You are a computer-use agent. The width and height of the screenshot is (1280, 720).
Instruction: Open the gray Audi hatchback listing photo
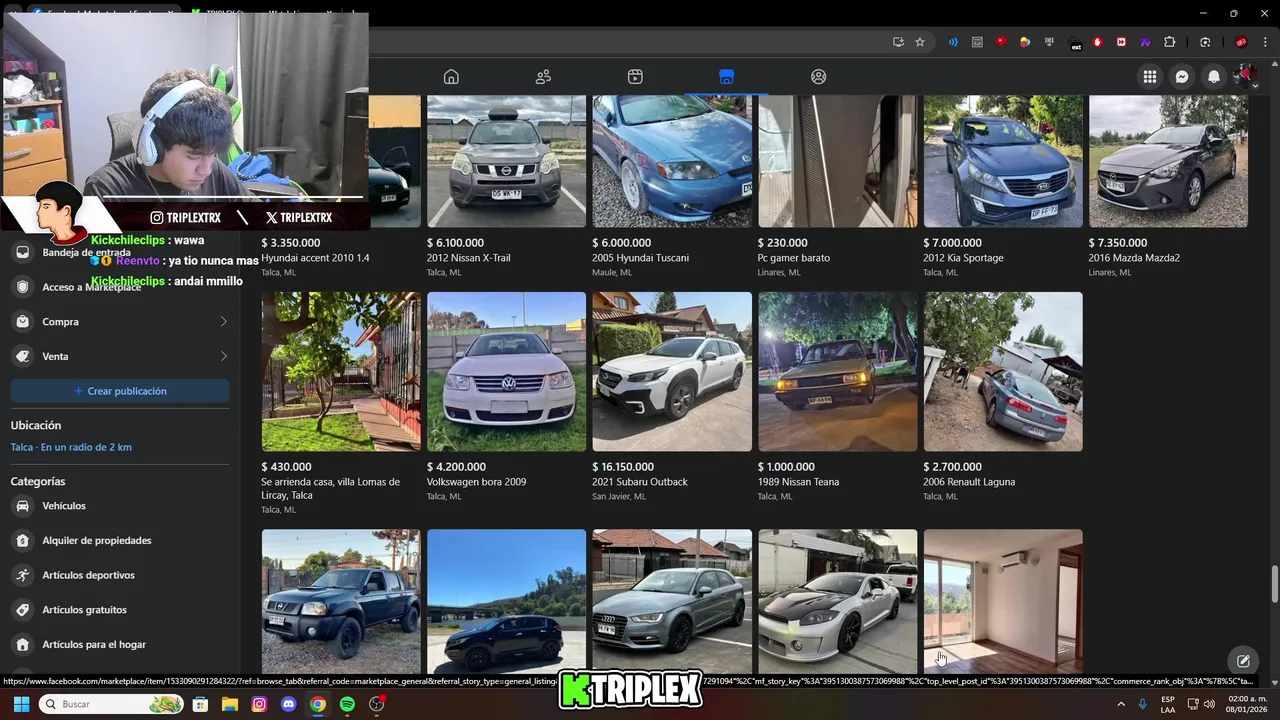[x=672, y=602]
